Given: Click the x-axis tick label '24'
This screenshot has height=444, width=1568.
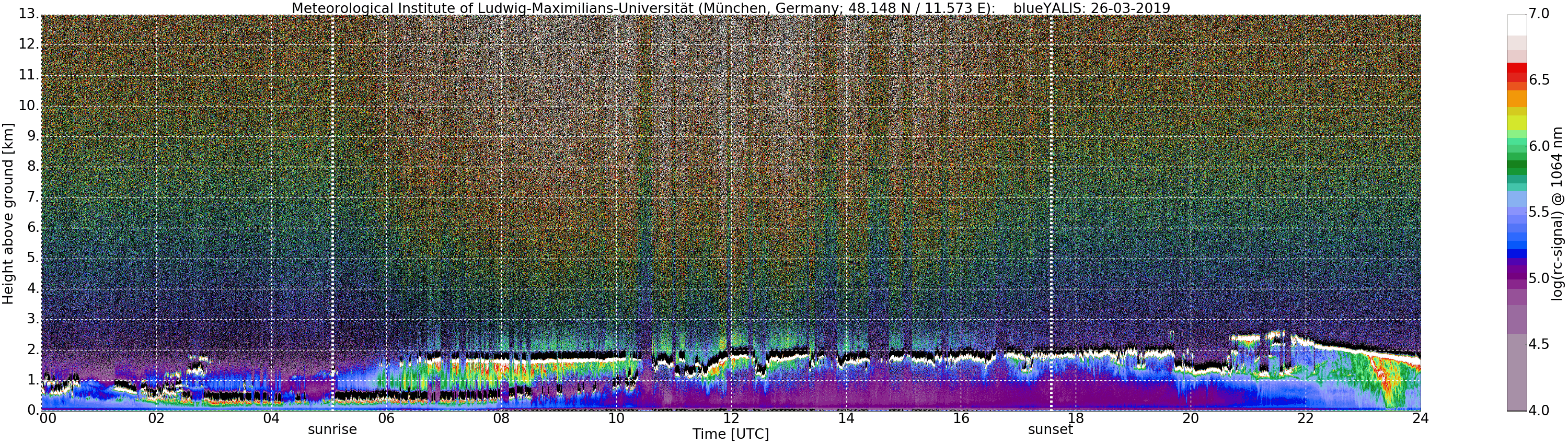Looking at the screenshot, I should tap(1421, 418).
